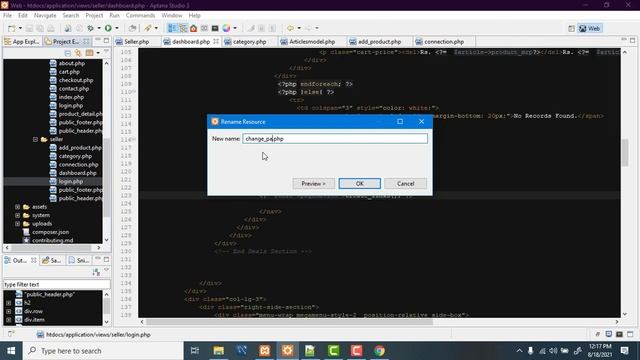
Task: Open the App Explorer view tab
Action: pyautogui.click(x=22, y=42)
